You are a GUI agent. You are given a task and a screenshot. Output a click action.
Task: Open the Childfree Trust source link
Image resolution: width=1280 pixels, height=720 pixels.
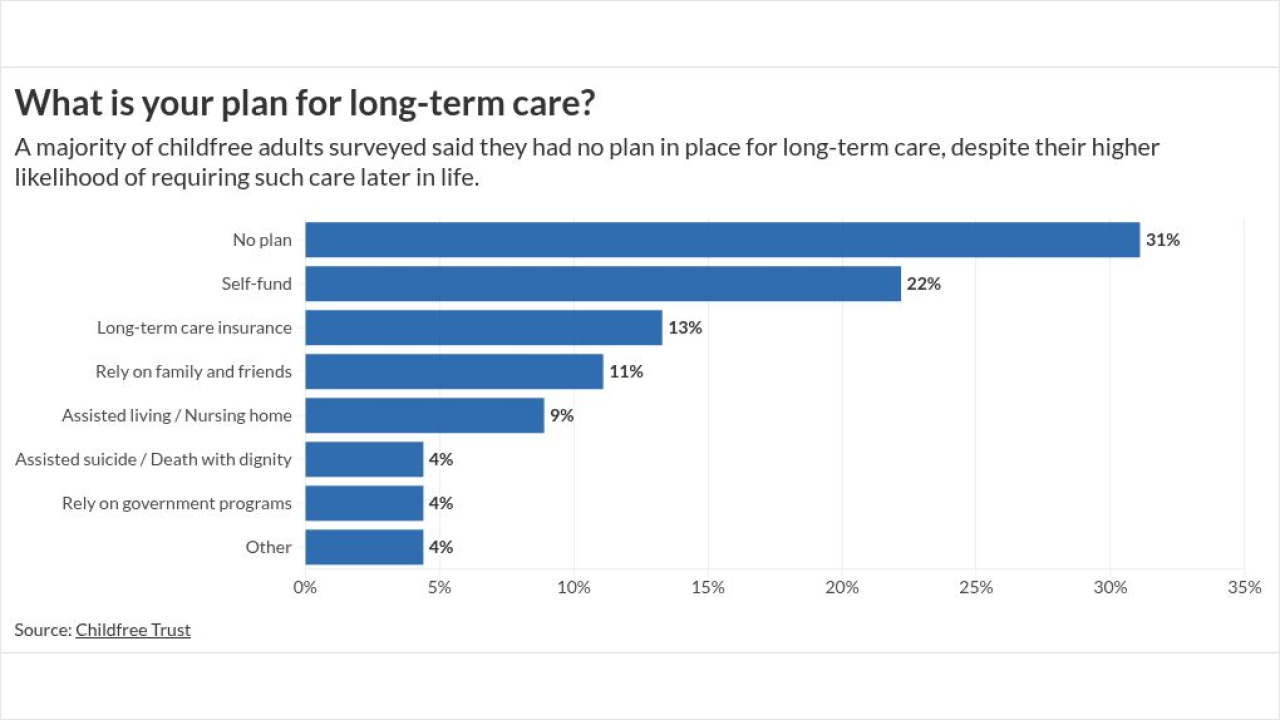pos(133,630)
